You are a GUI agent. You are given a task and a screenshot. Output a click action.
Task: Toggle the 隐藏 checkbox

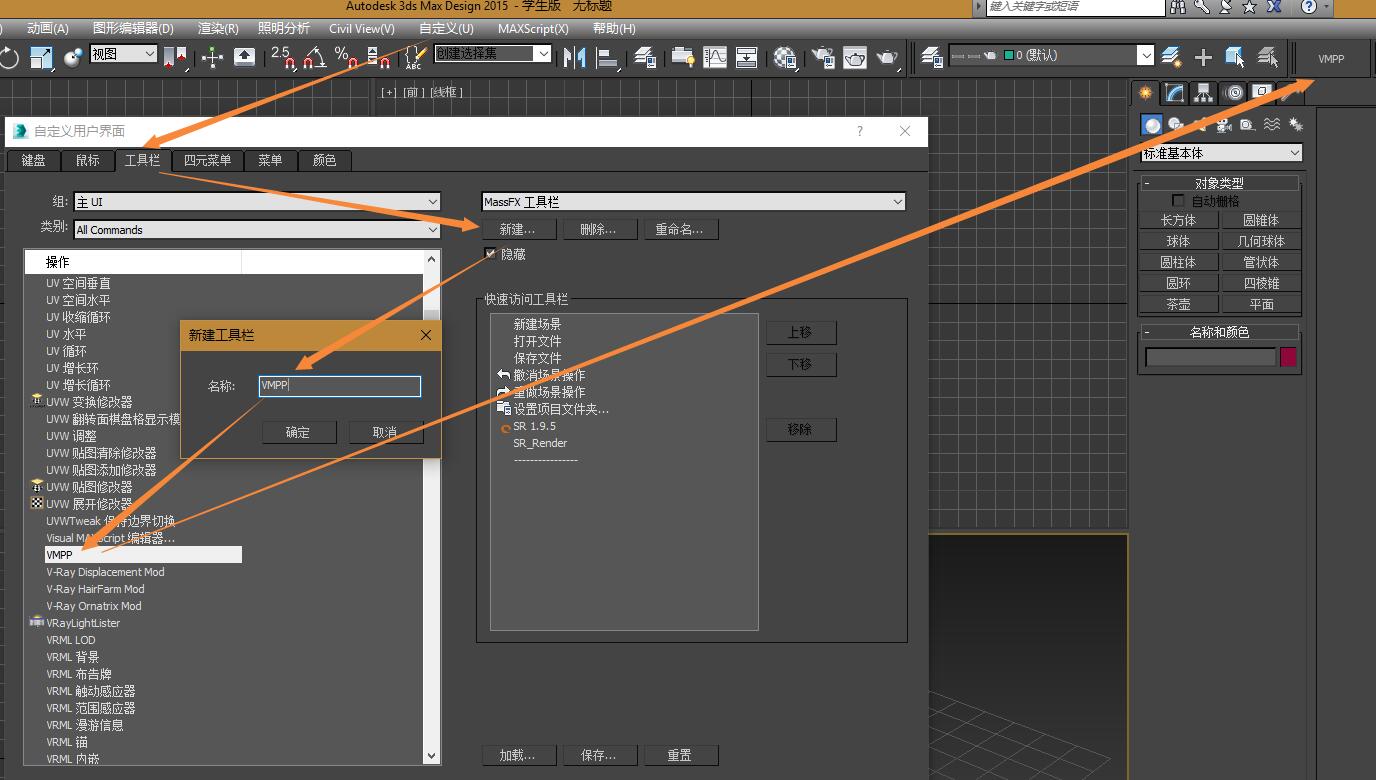click(490, 254)
